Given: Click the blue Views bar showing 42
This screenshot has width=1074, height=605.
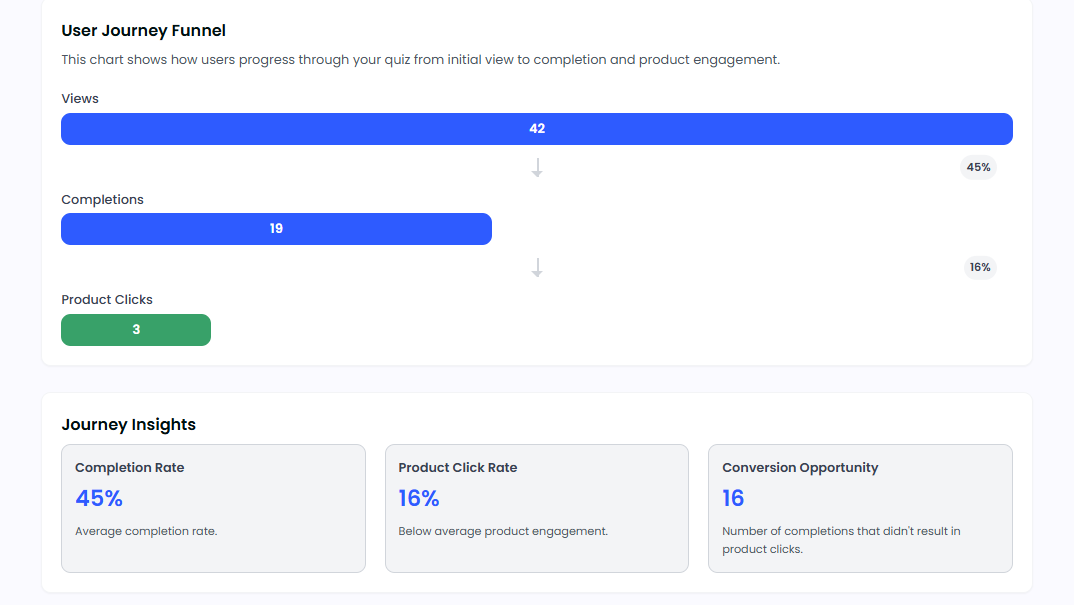Looking at the screenshot, I should 537,129.
